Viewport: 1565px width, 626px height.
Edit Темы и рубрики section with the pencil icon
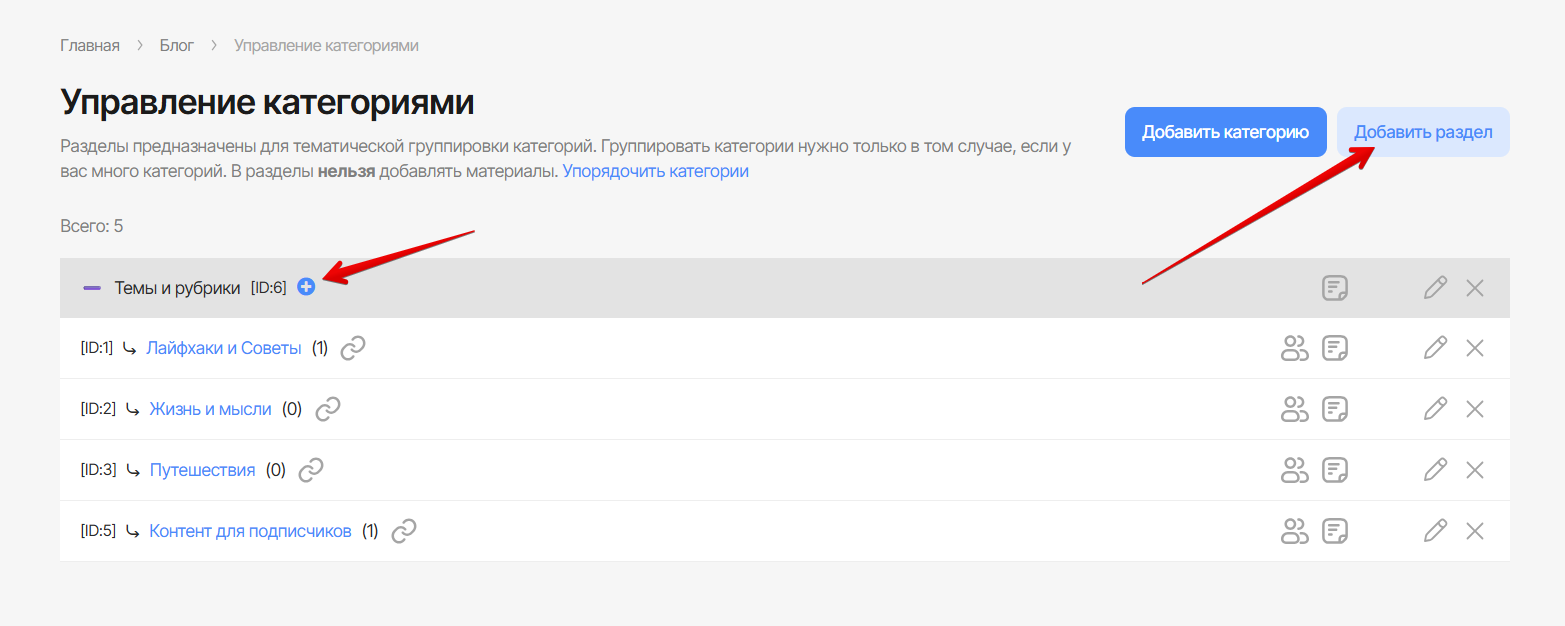click(1435, 288)
